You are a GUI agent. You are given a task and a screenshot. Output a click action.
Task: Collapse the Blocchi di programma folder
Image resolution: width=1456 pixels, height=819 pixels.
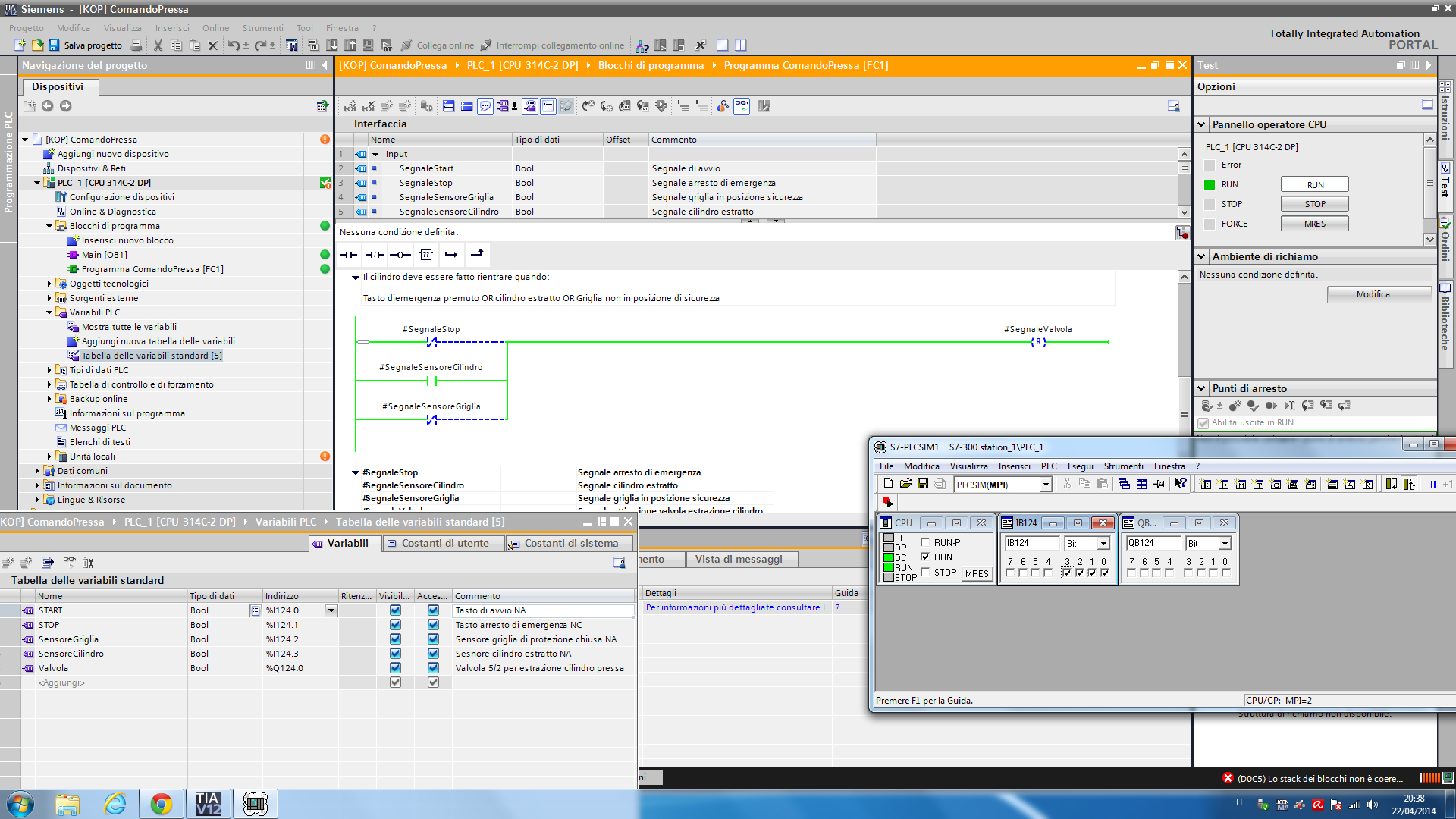[49, 226]
